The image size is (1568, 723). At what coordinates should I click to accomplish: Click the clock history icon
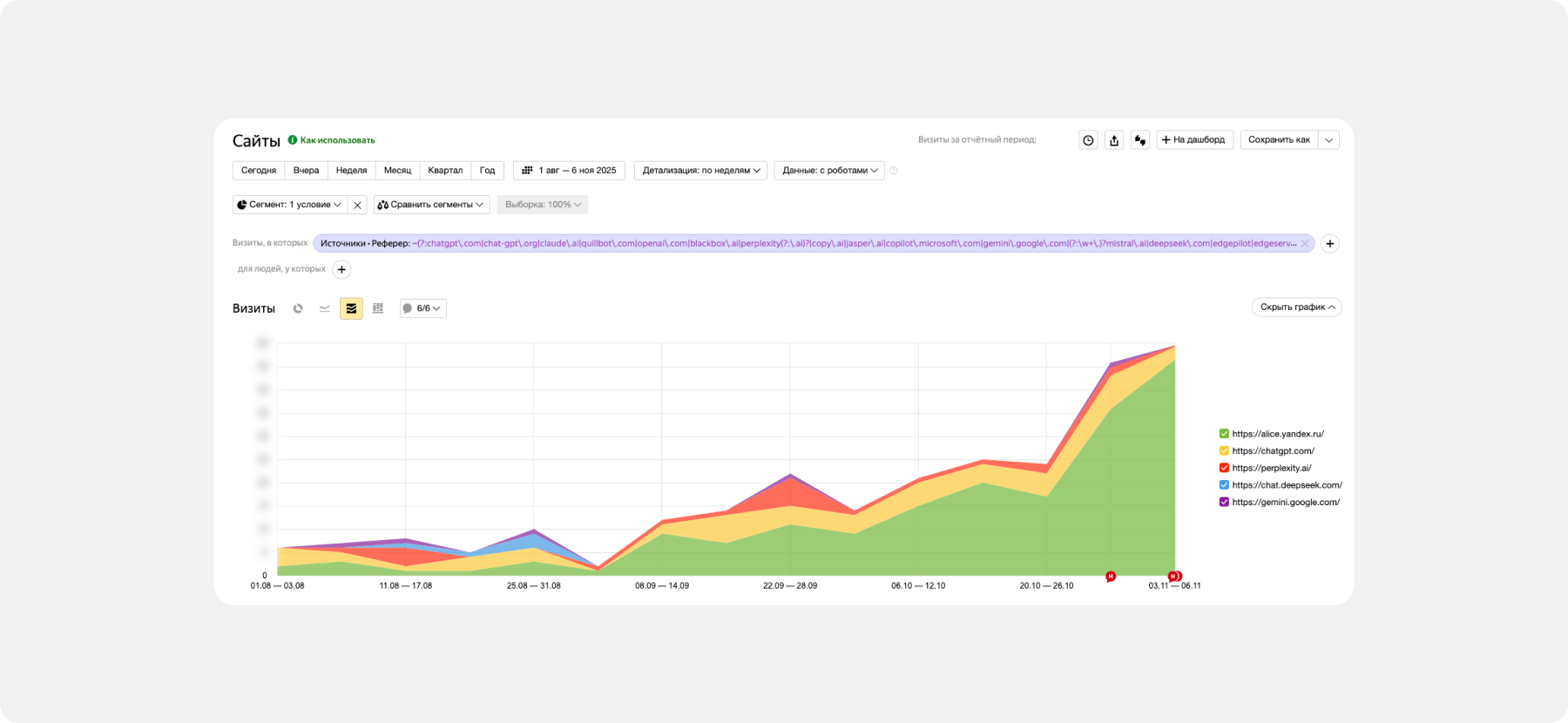tap(1088, 140)
